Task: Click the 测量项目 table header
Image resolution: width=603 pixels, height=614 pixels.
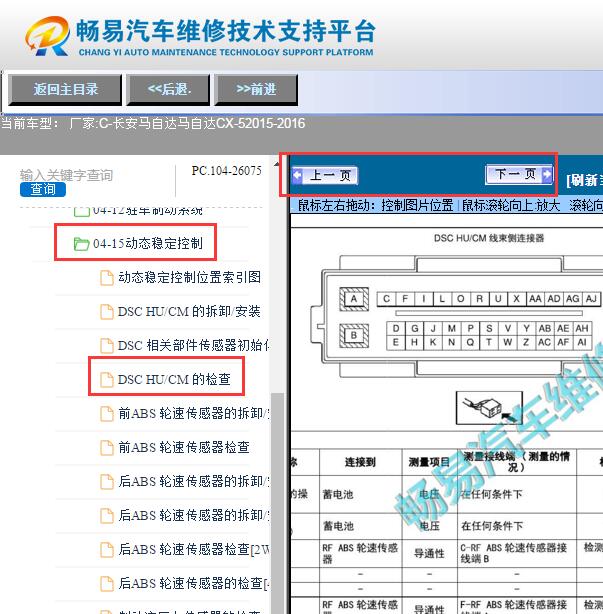Action: (x=430, y=462)
